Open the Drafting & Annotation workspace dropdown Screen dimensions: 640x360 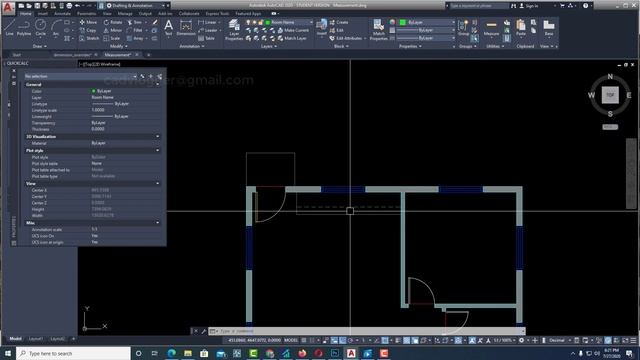(x=137, y=6)
